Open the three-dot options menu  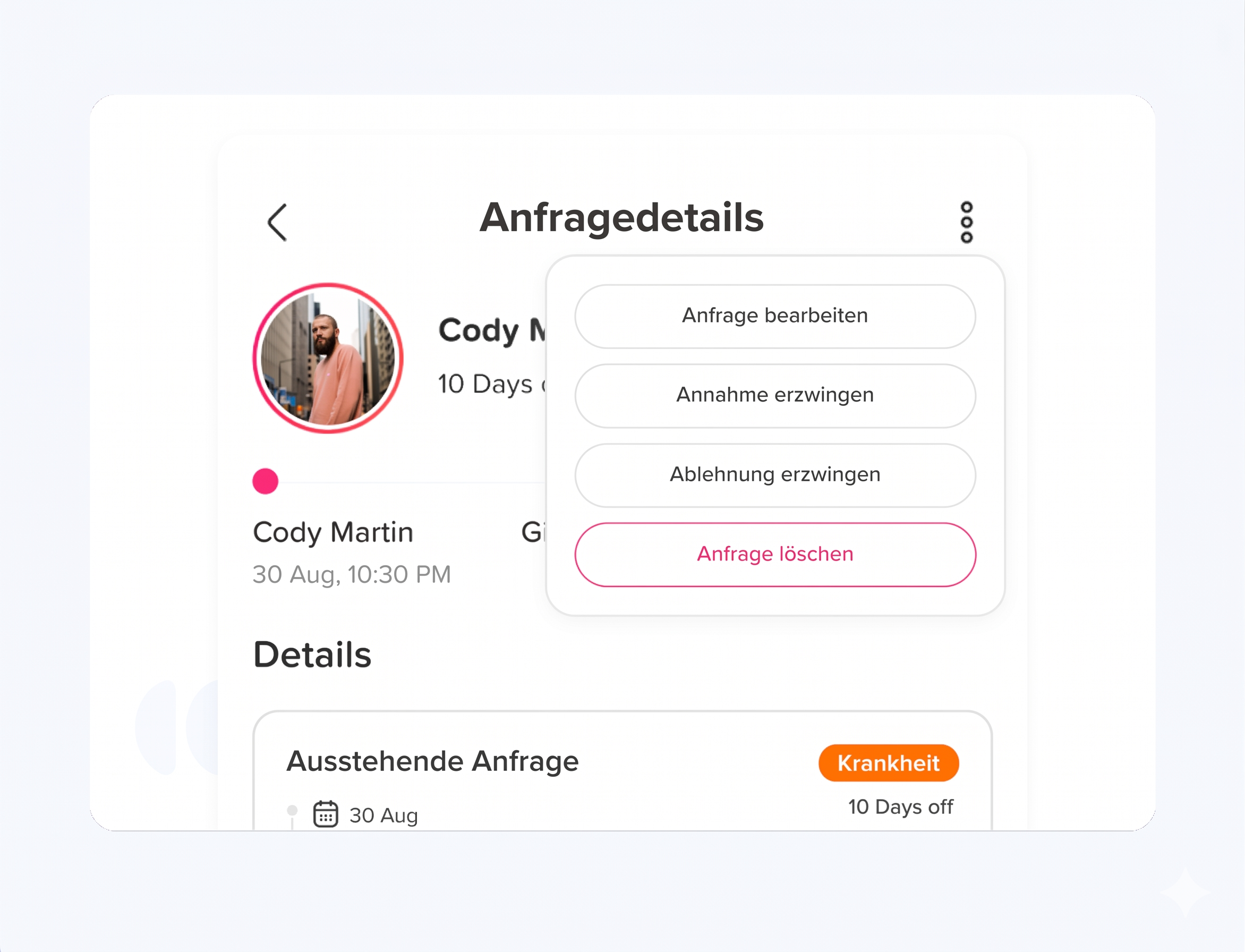click(966, 222)
